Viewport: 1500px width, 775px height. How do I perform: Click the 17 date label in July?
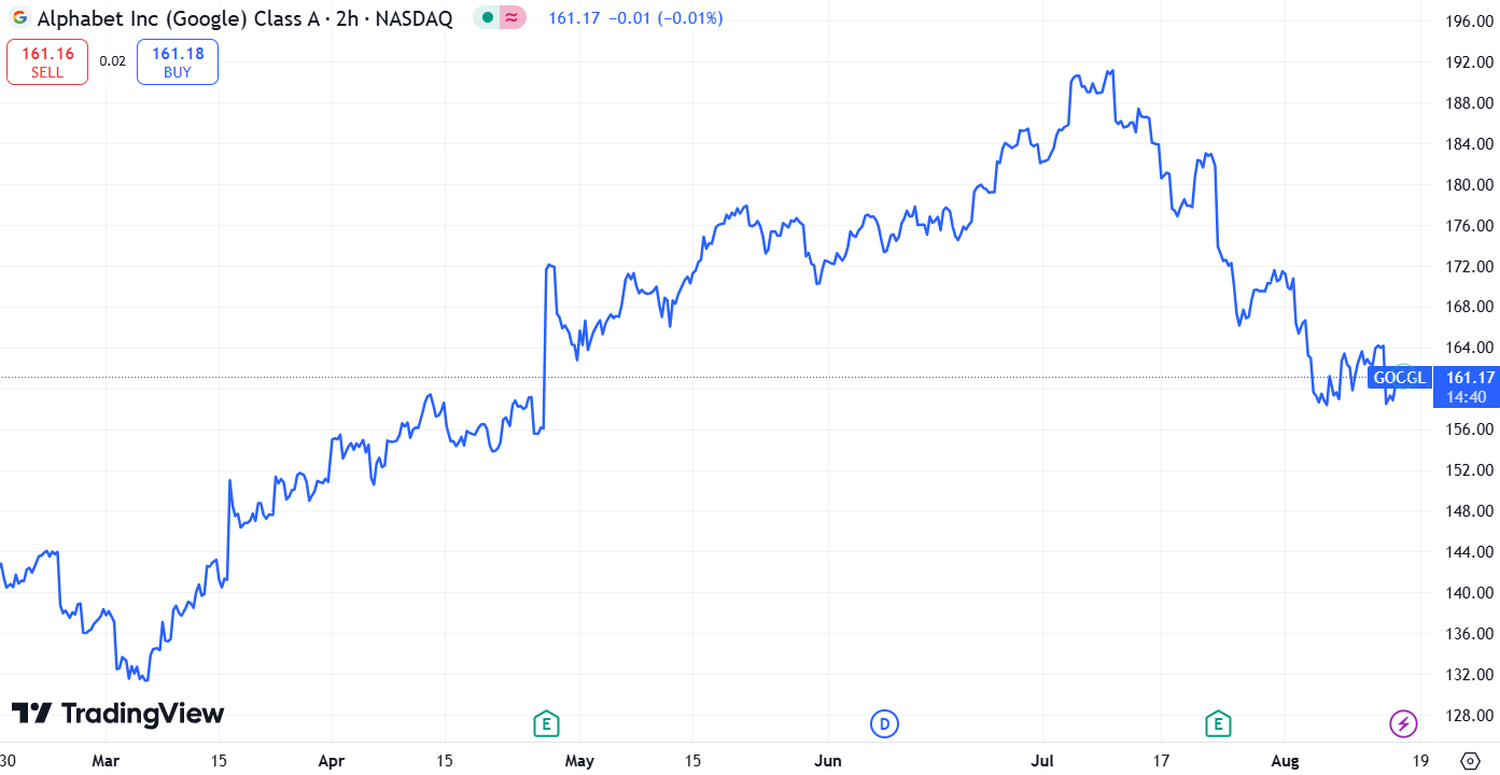pos(1161,761)
